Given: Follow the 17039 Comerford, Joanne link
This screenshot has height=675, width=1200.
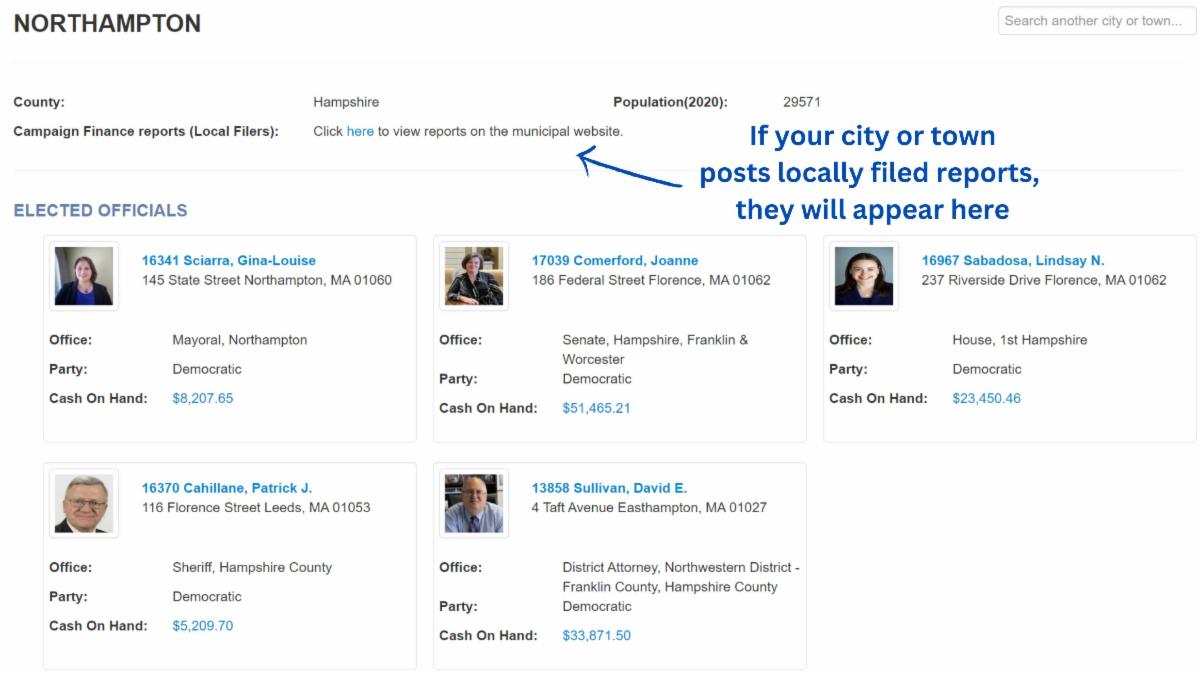Looking at the screenshot, I should pos(614,261).
